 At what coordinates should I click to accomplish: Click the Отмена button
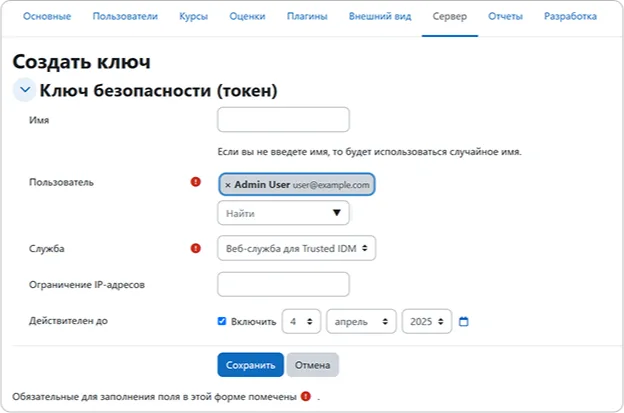tap(313, 365)
